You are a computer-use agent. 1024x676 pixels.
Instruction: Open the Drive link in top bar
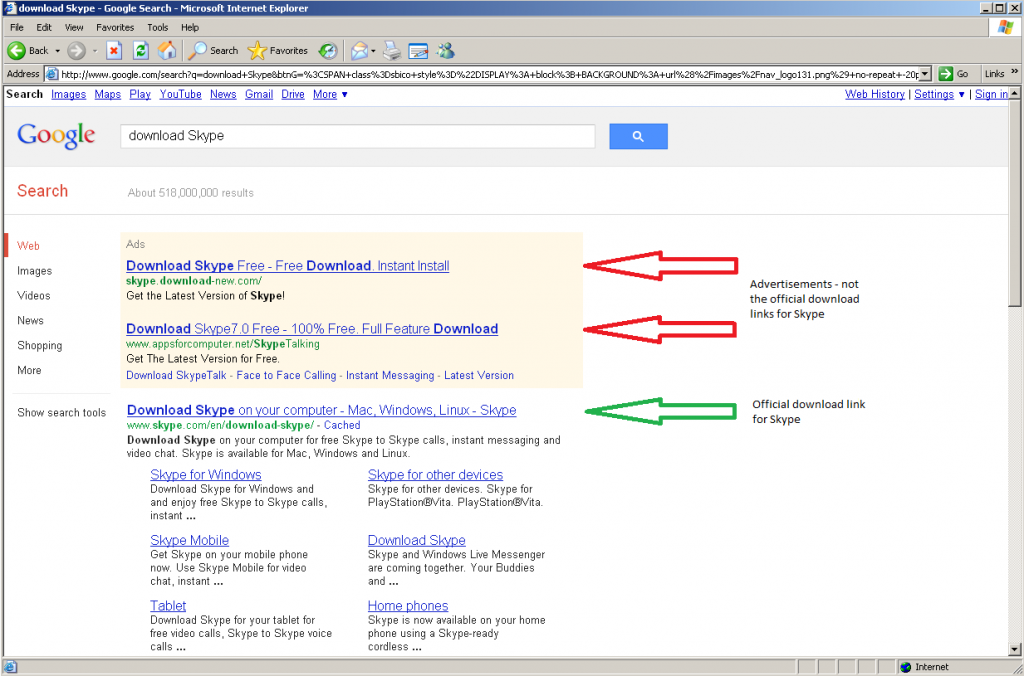click(x=293, y=94)
